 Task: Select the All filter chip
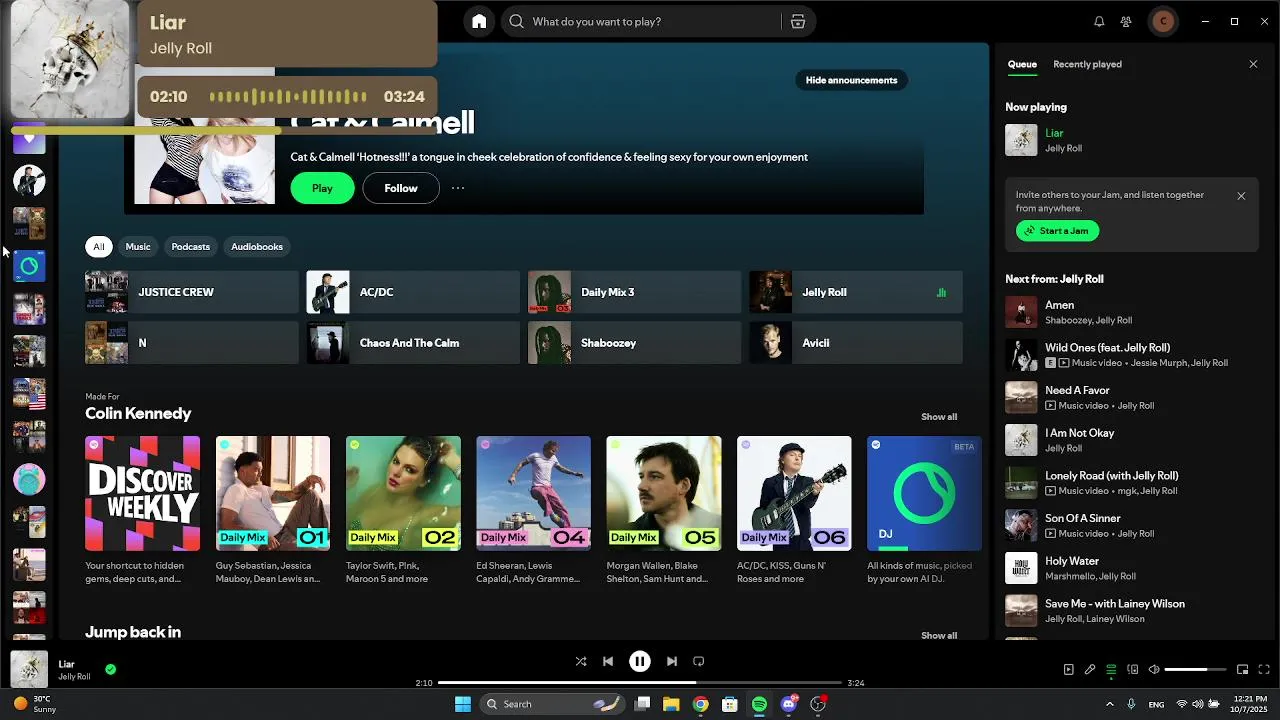tap(98, 247)
